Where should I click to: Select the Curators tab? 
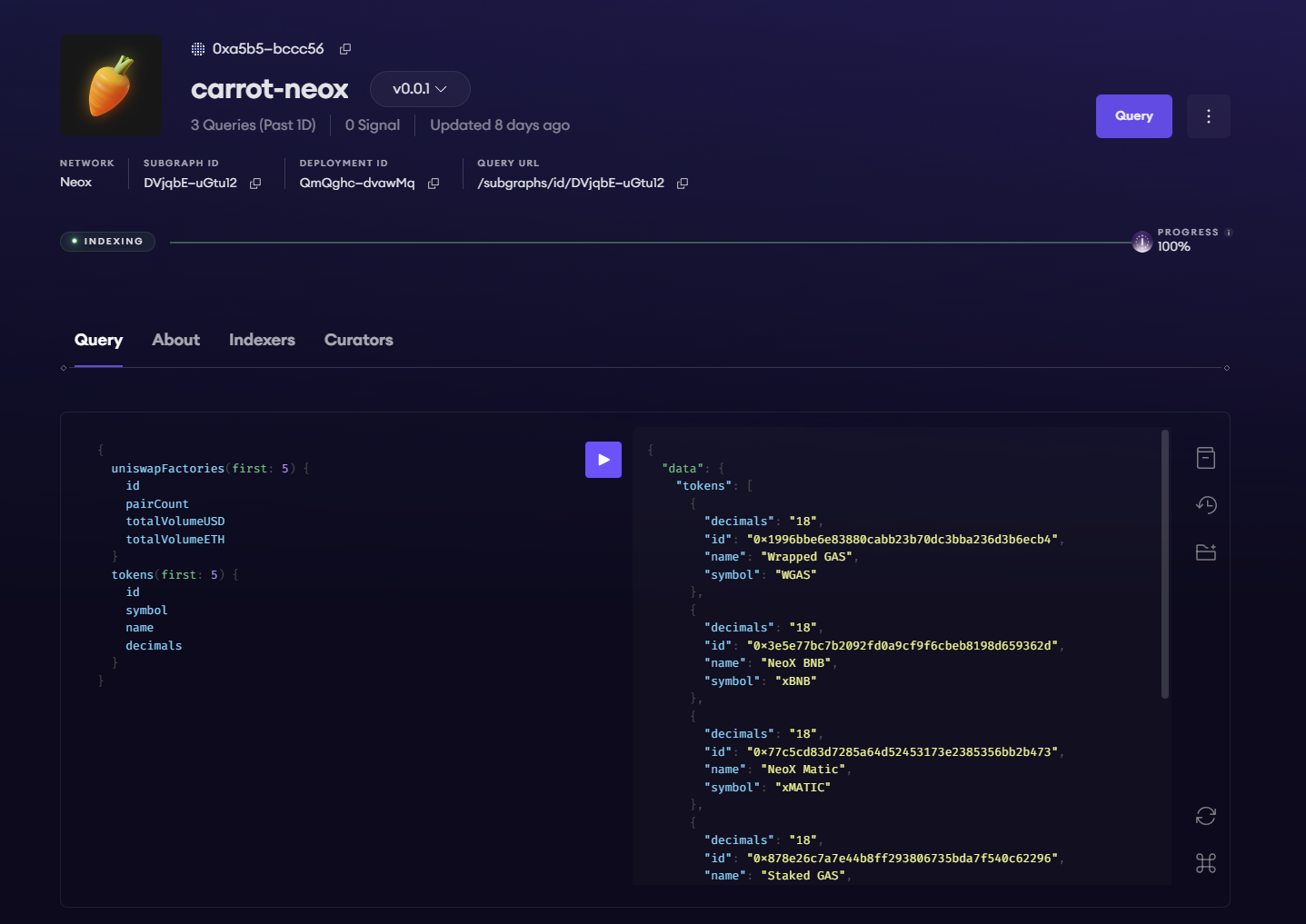click(x=358, y=340)
